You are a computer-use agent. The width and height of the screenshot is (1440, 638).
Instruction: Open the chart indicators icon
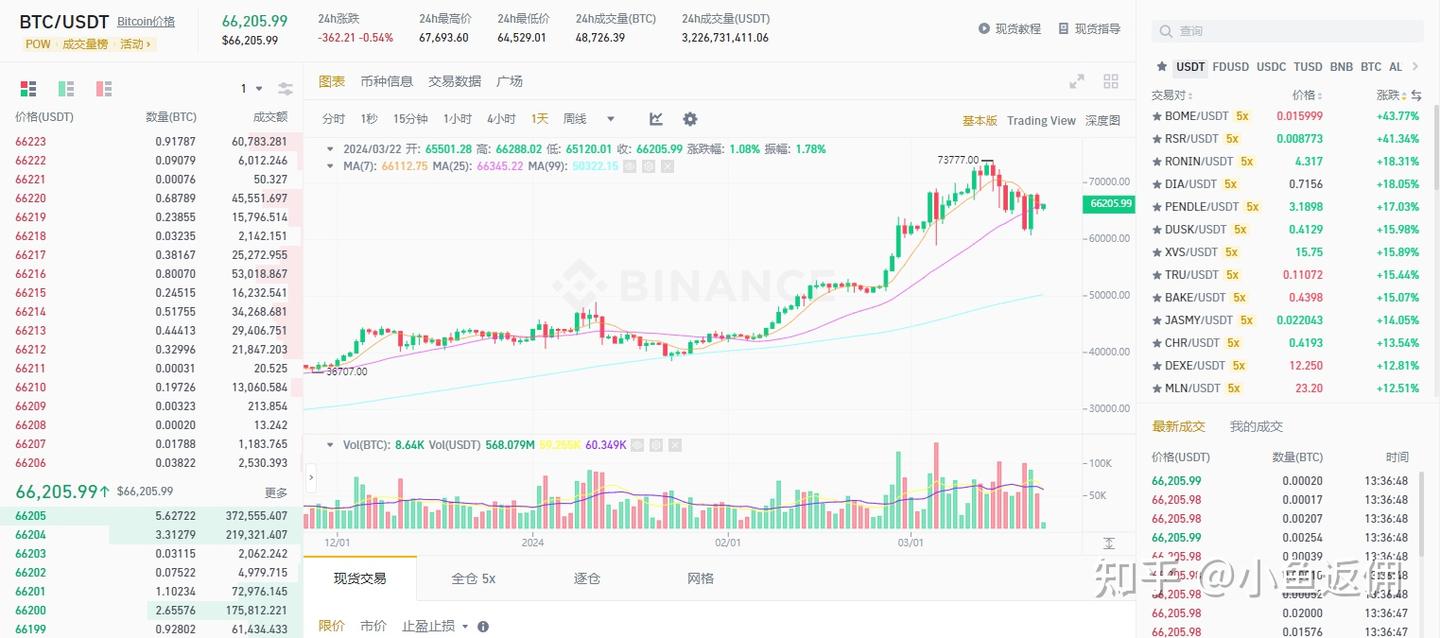point(656,119)
